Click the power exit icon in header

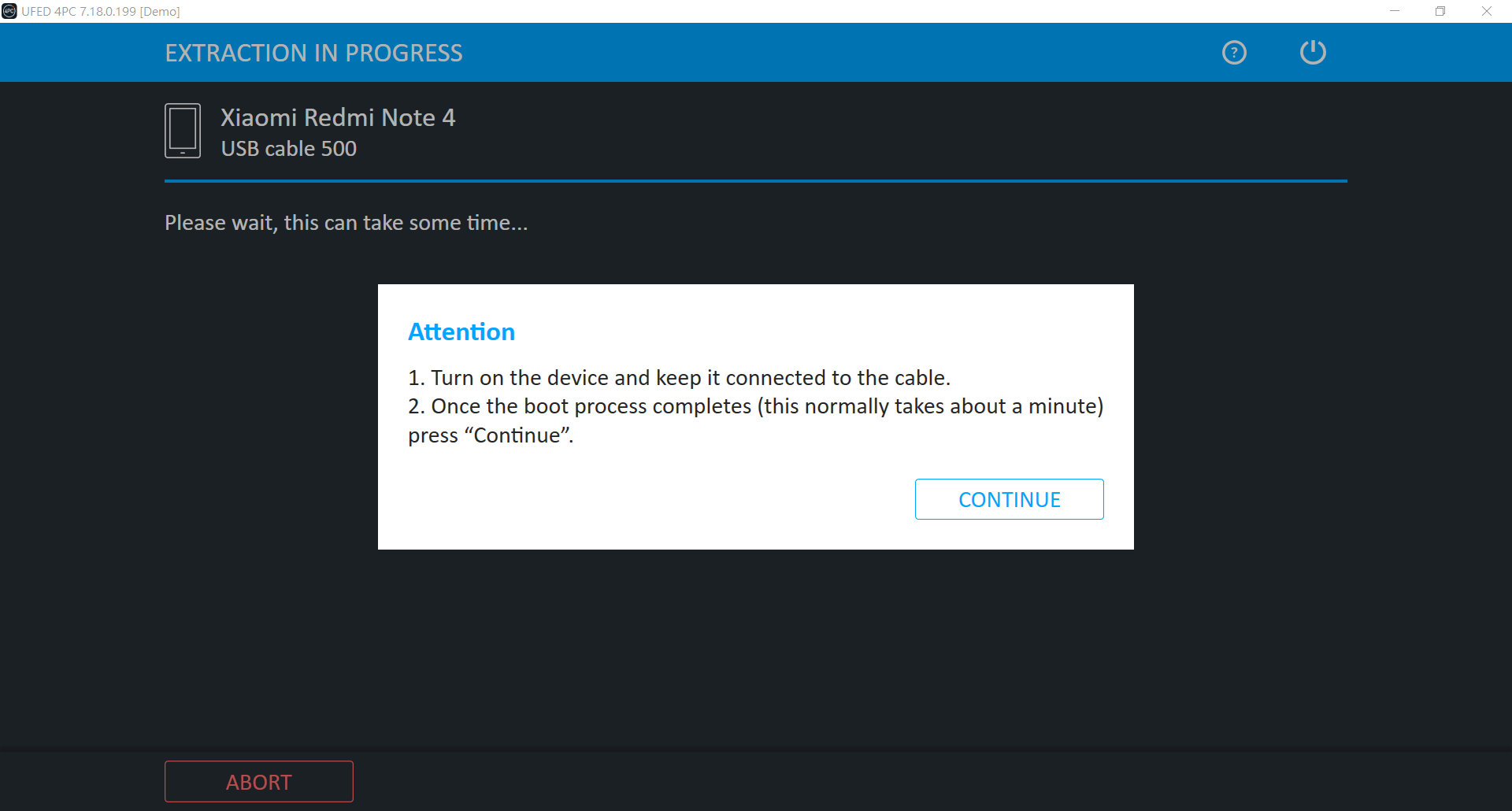coord(1313,53)
